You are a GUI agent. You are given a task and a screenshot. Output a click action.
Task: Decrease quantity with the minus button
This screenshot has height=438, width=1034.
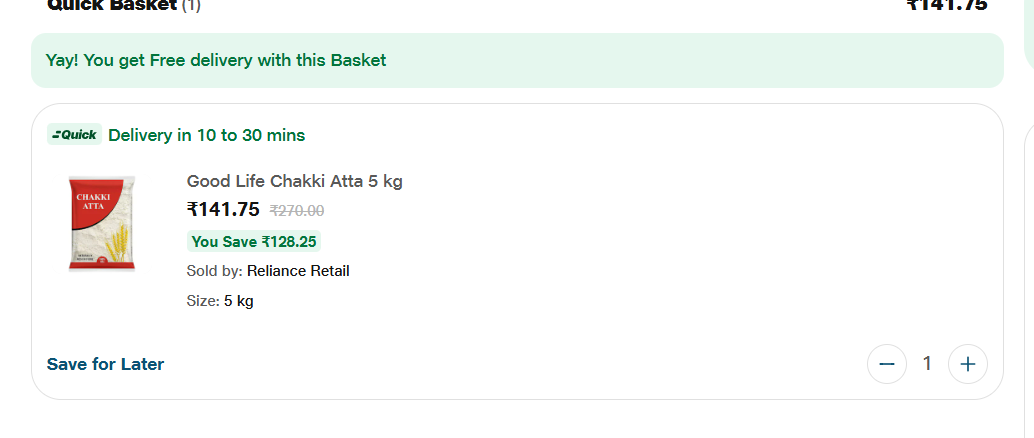click(886, 364)
